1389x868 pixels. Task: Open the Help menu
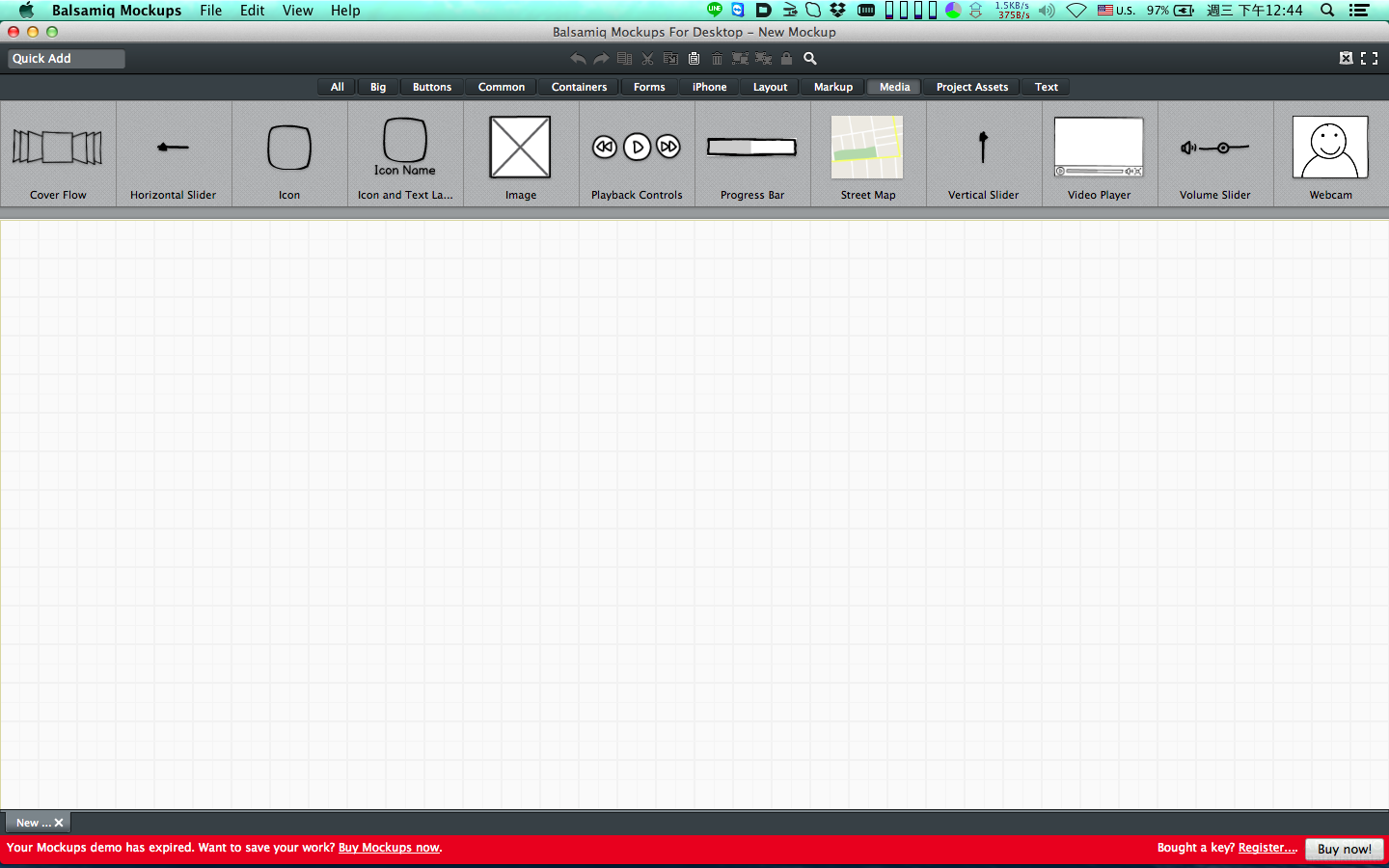click(345, 11)
